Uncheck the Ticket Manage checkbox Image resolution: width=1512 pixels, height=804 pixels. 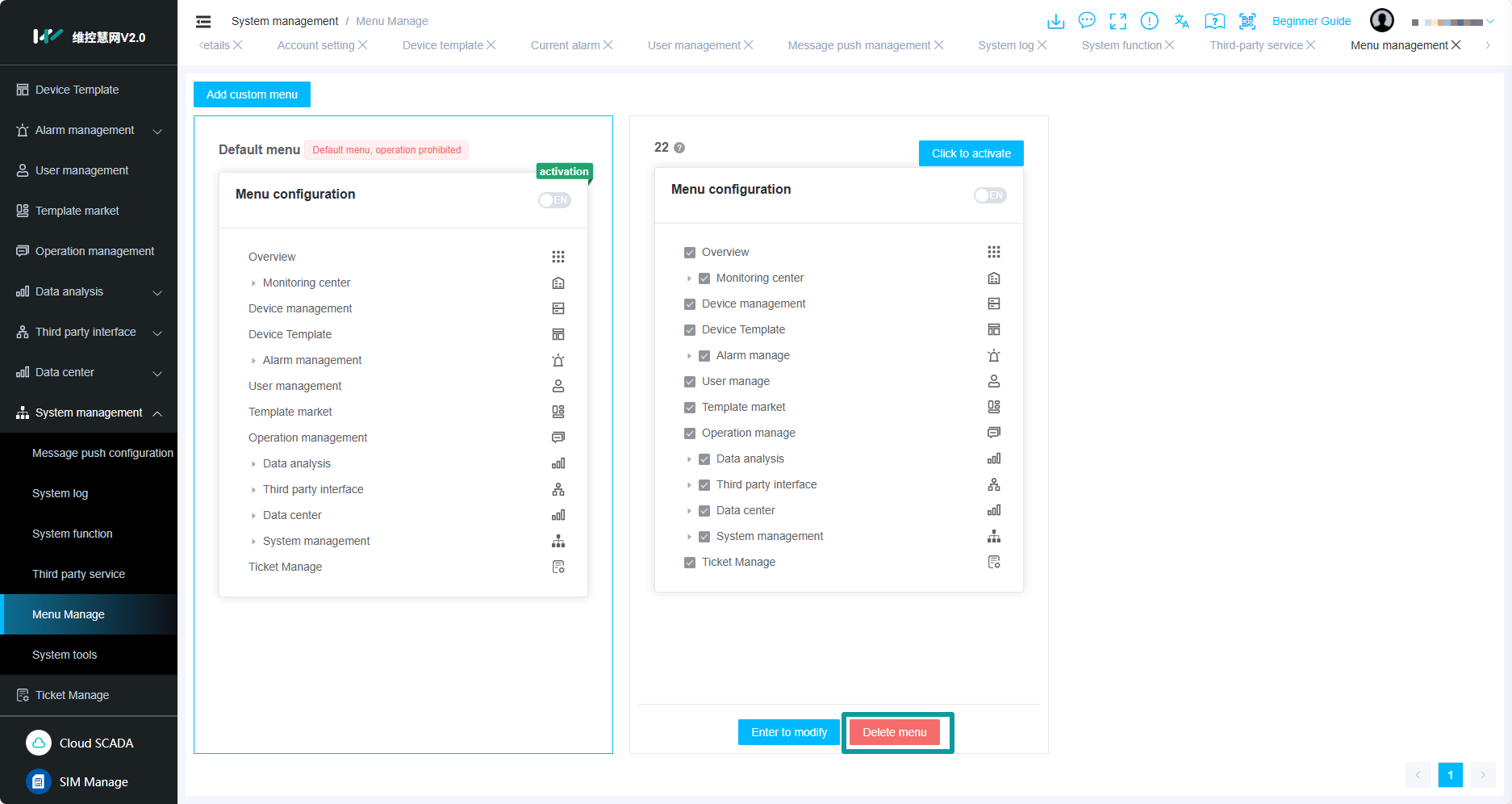tap(690, 563)
